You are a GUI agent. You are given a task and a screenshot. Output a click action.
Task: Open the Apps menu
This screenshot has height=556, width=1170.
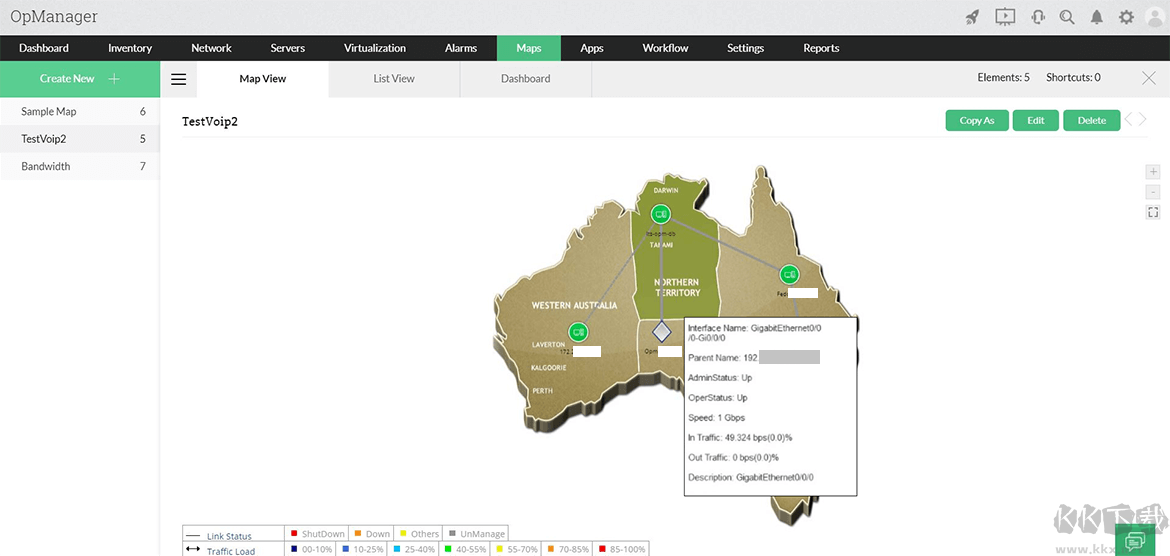click(x=592, y=48)
